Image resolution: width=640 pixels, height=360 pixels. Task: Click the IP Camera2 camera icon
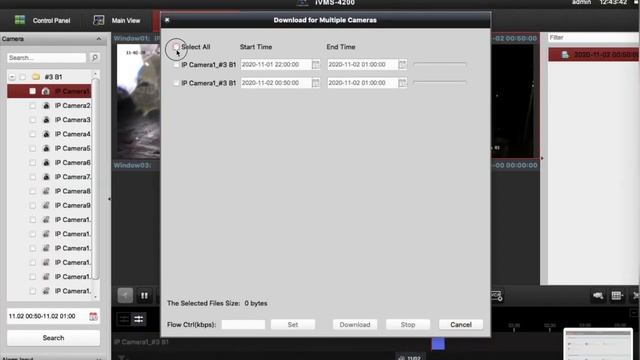(x=46, y=106)
